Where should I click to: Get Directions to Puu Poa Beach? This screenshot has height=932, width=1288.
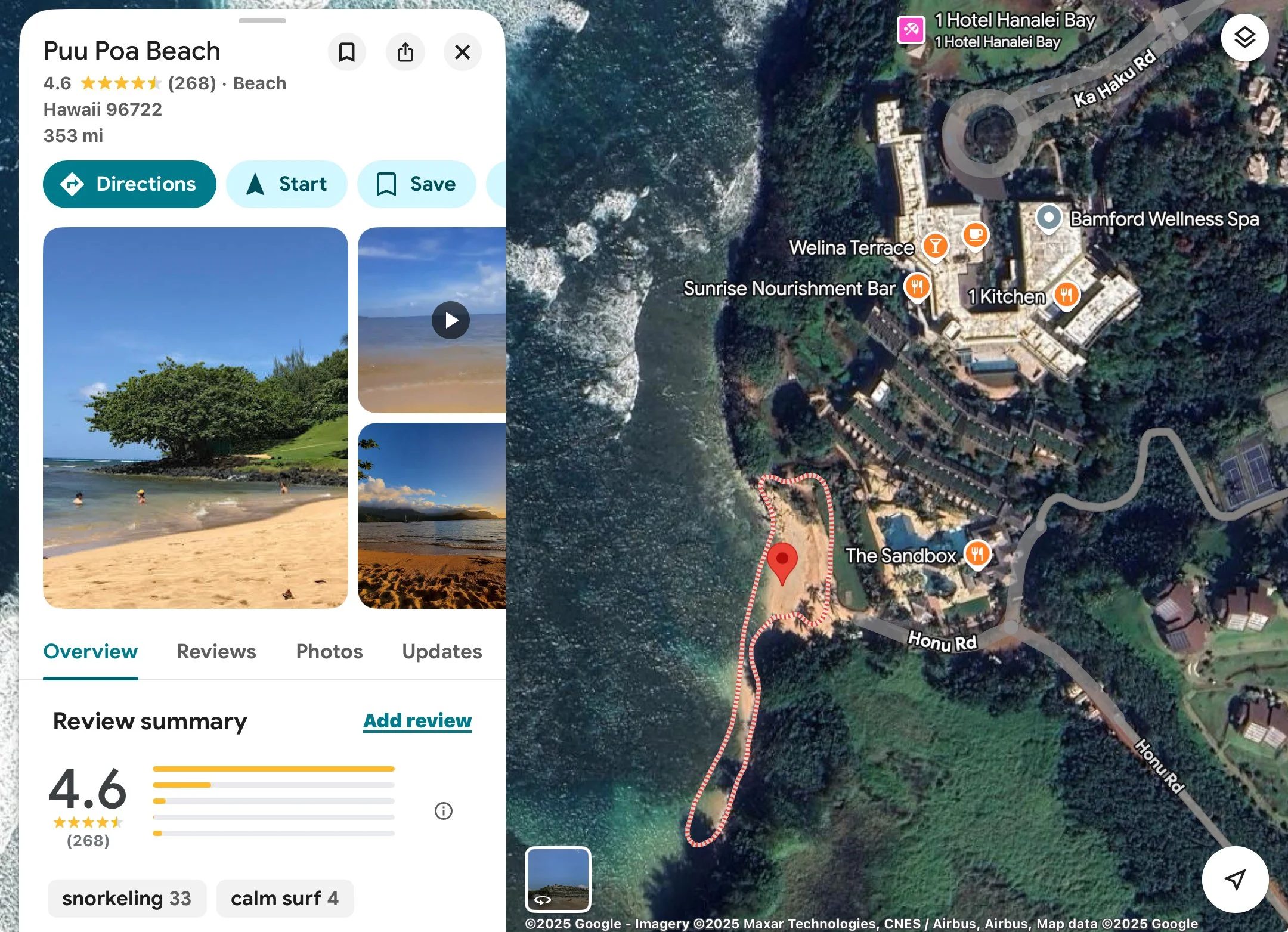pyautogui.click(x=129, y=184)
